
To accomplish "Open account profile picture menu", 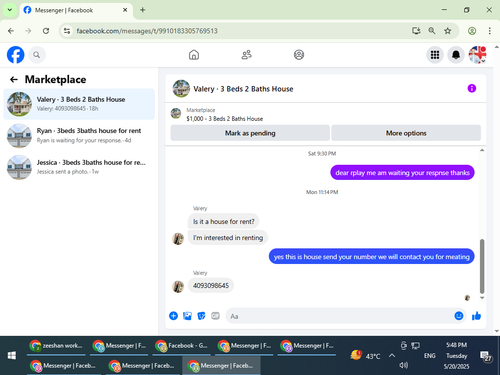I will click(x=477, y=55).
